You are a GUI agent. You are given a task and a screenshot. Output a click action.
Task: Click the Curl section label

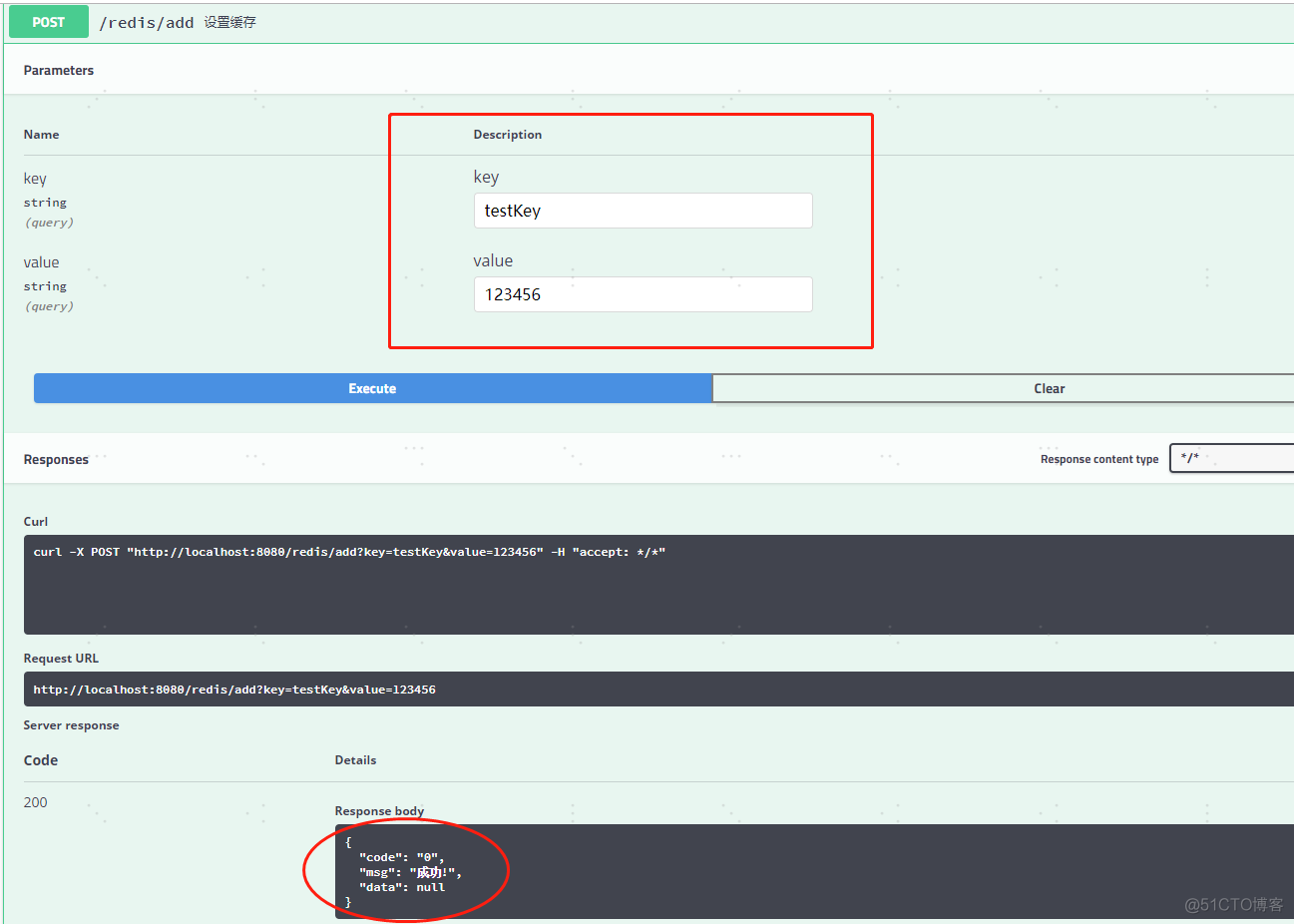pyautogui.click(x=36, y=522)
